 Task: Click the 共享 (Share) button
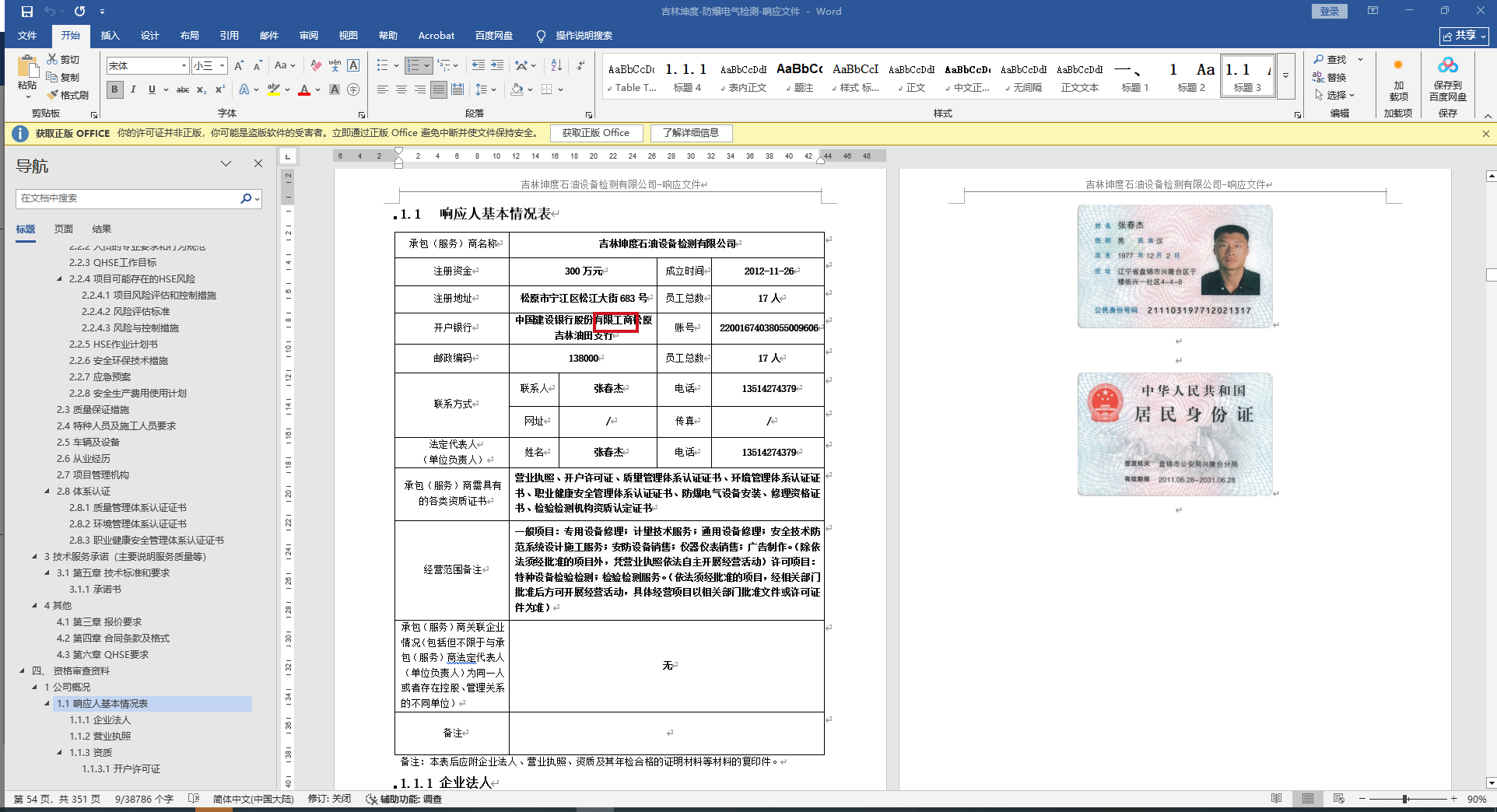pyautogui.click(x=1464, y=36)
